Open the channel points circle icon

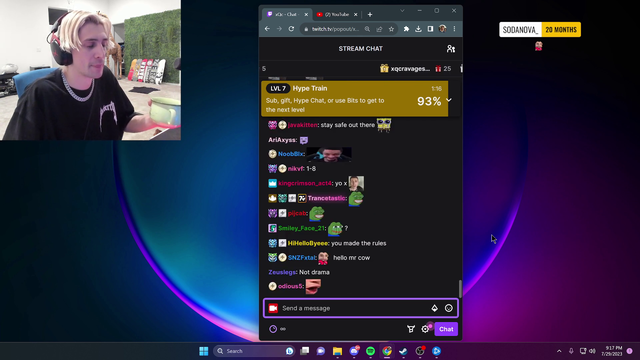click(273, 329)
